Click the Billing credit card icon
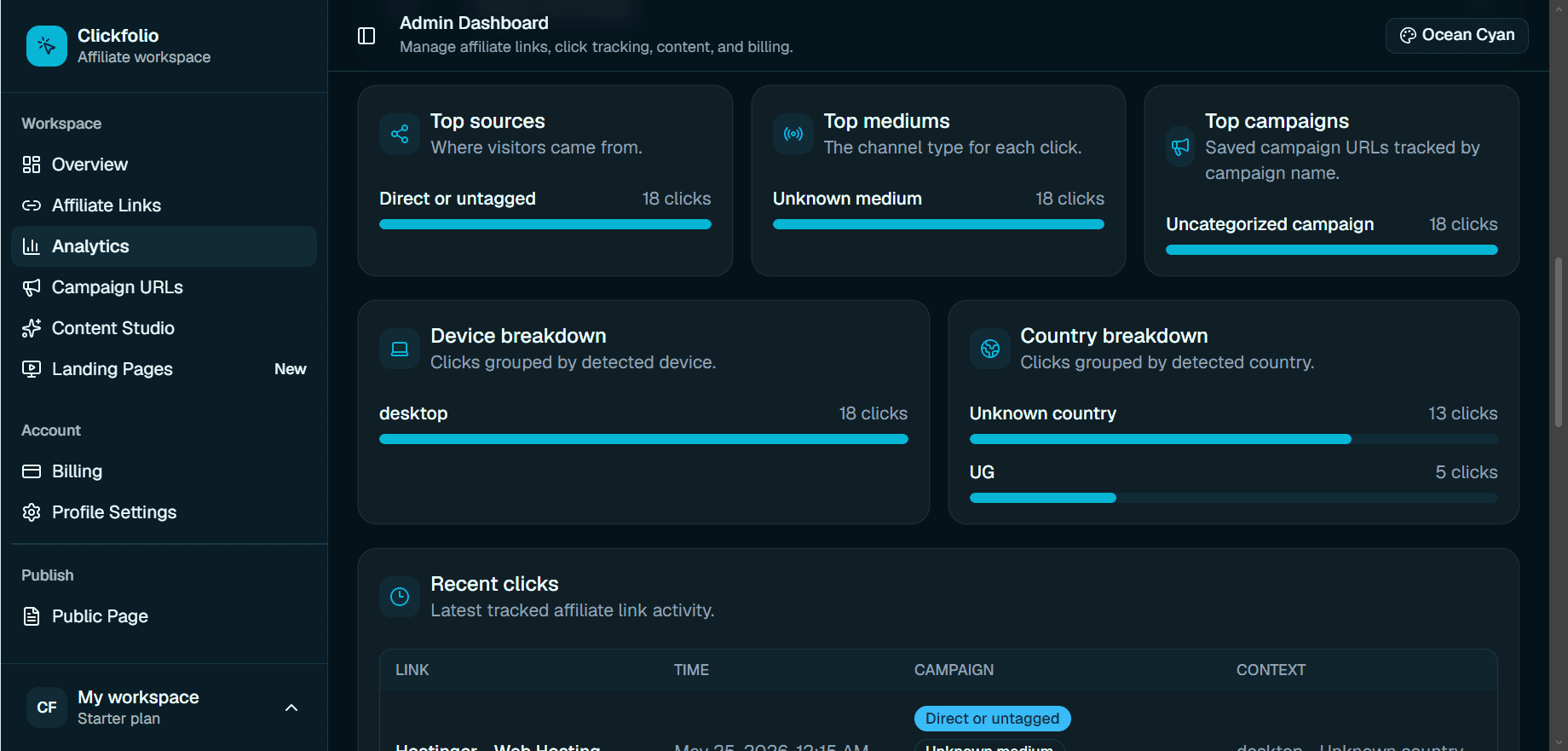Viewport: 1568px width, 751px height. pyautogui.click(x=32, y=471)
